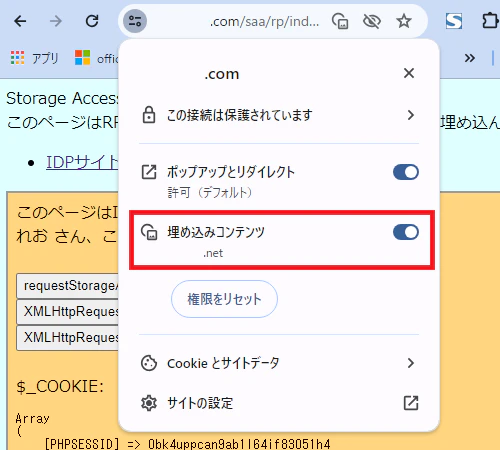Click the reset permissions button
This screenshot has height=450, width=500.
pos(224,299)
